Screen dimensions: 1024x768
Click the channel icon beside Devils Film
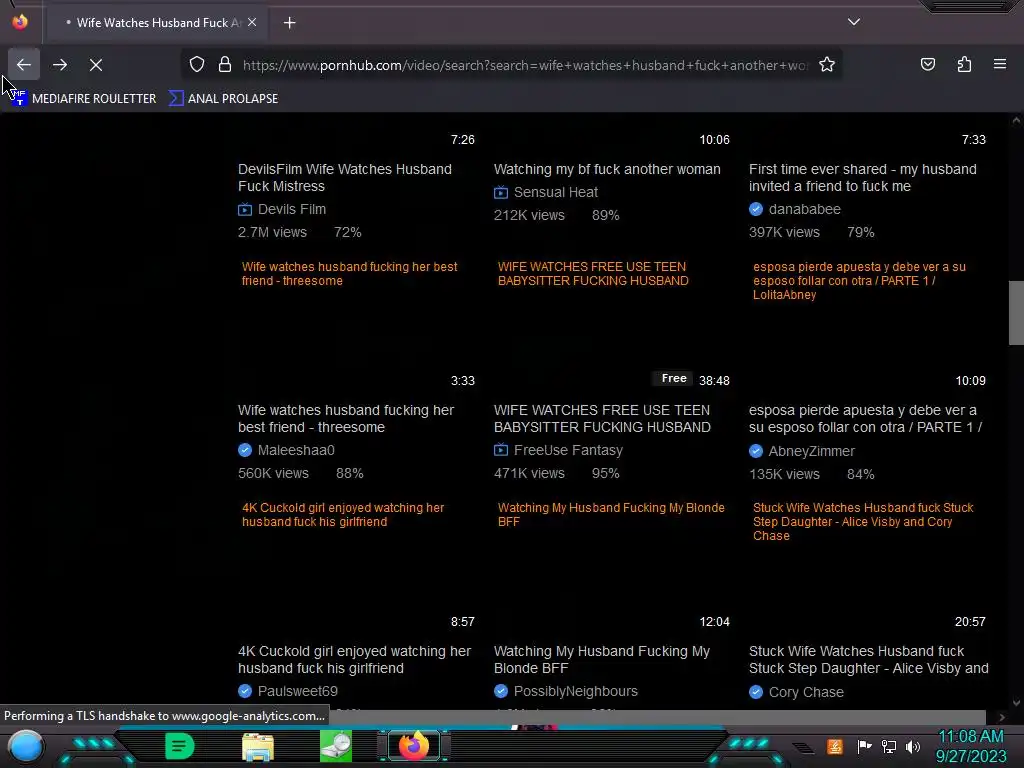(245, 210)
